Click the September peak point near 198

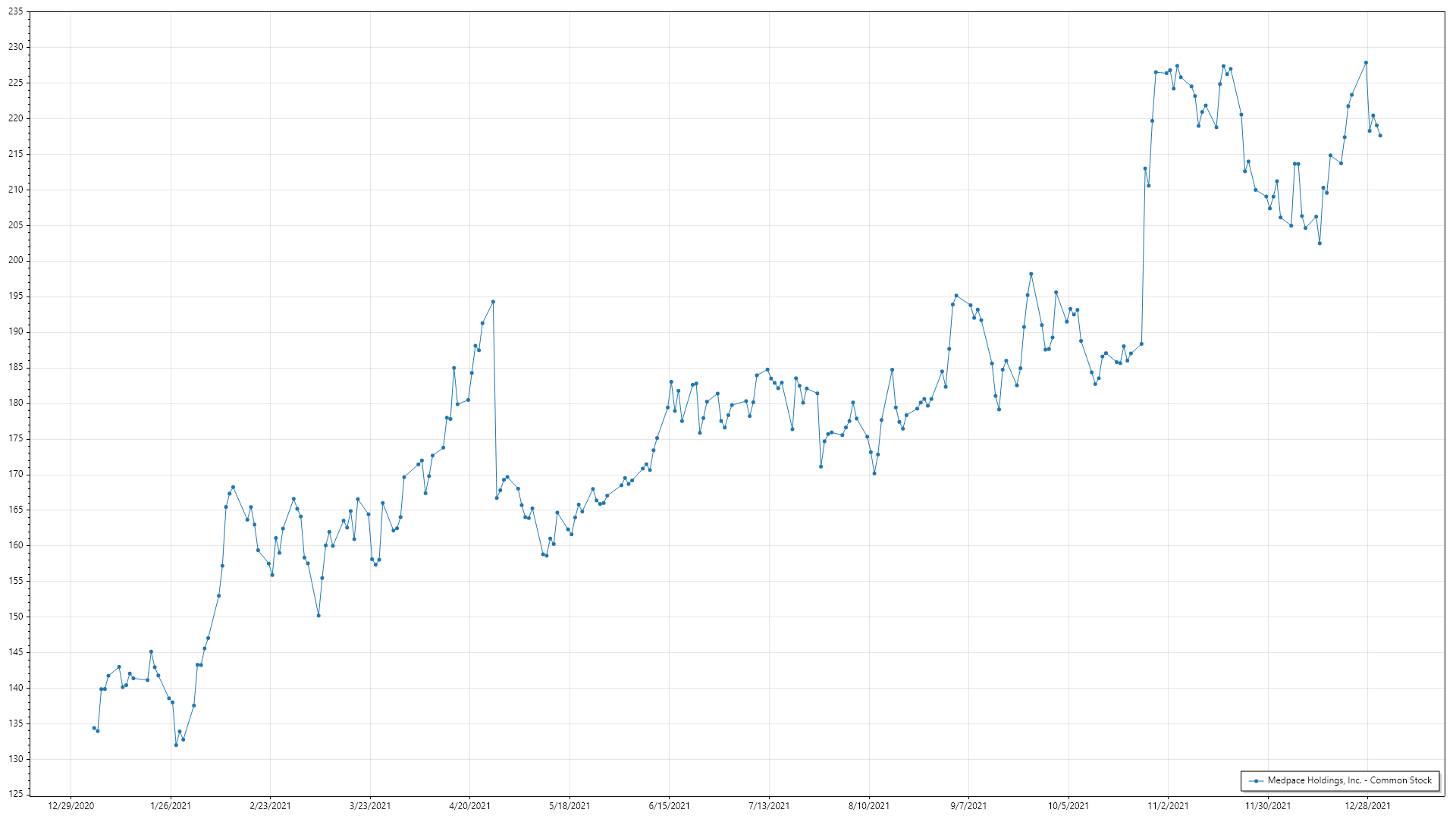tap(1031, 274)
